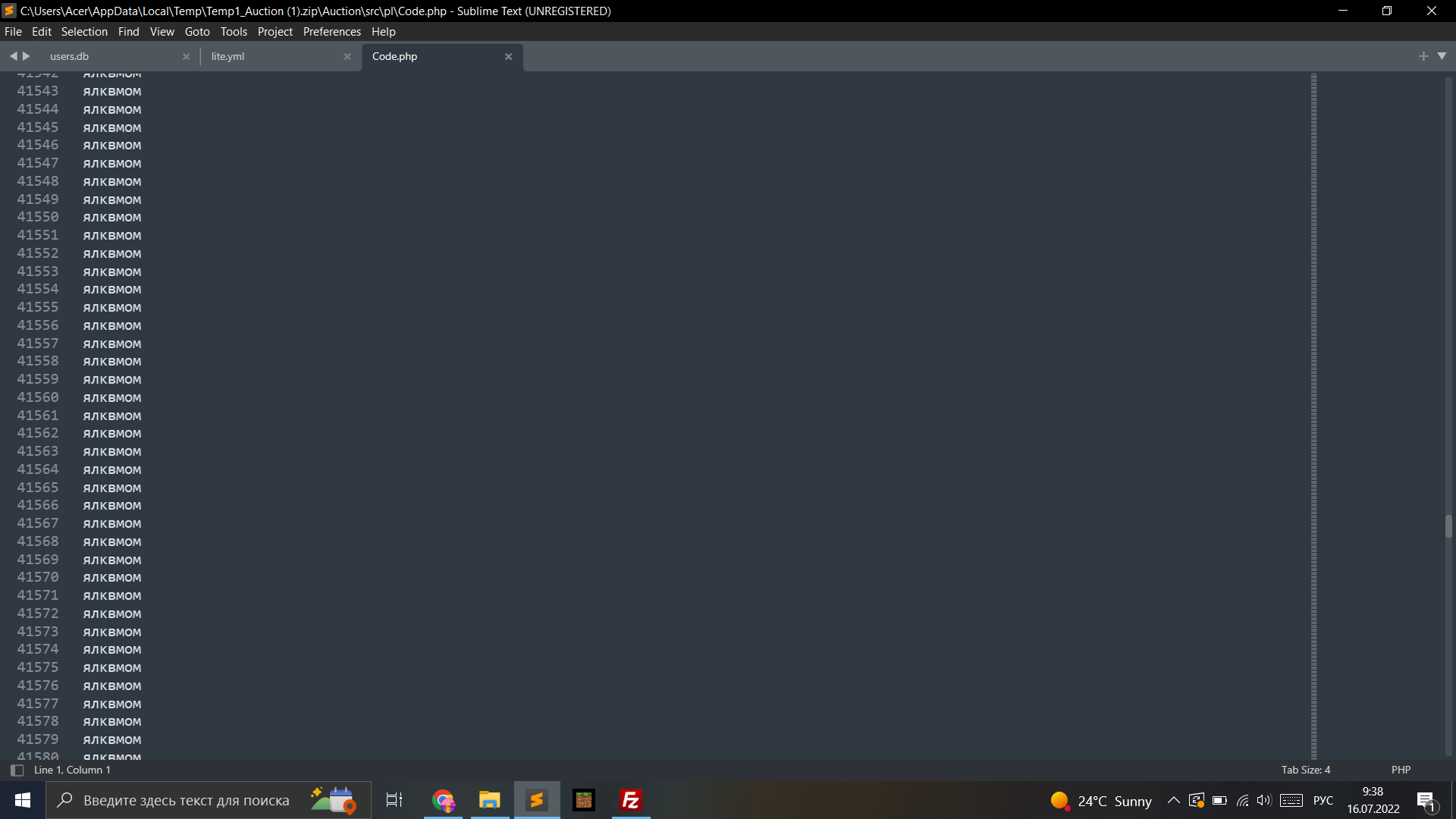Change the Tab Size: 4 setting
The height and width of the screenshot is (819, 1456).
click(x=1306, y=770)
